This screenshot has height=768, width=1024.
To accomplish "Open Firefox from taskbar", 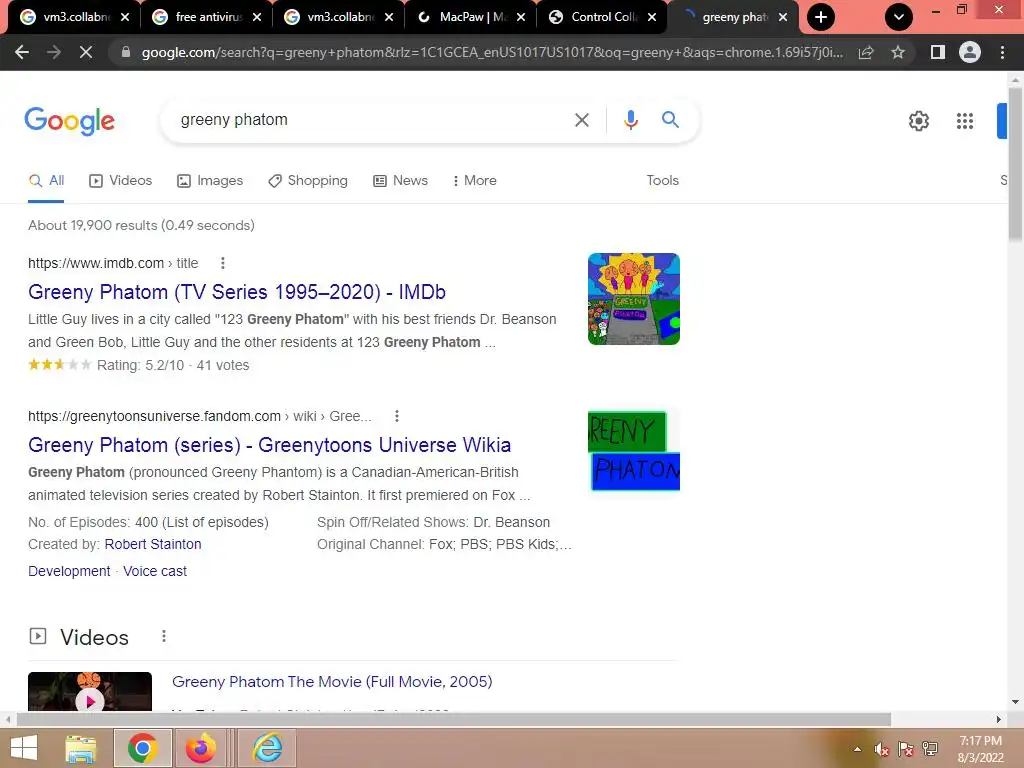I will click(201, 748).
